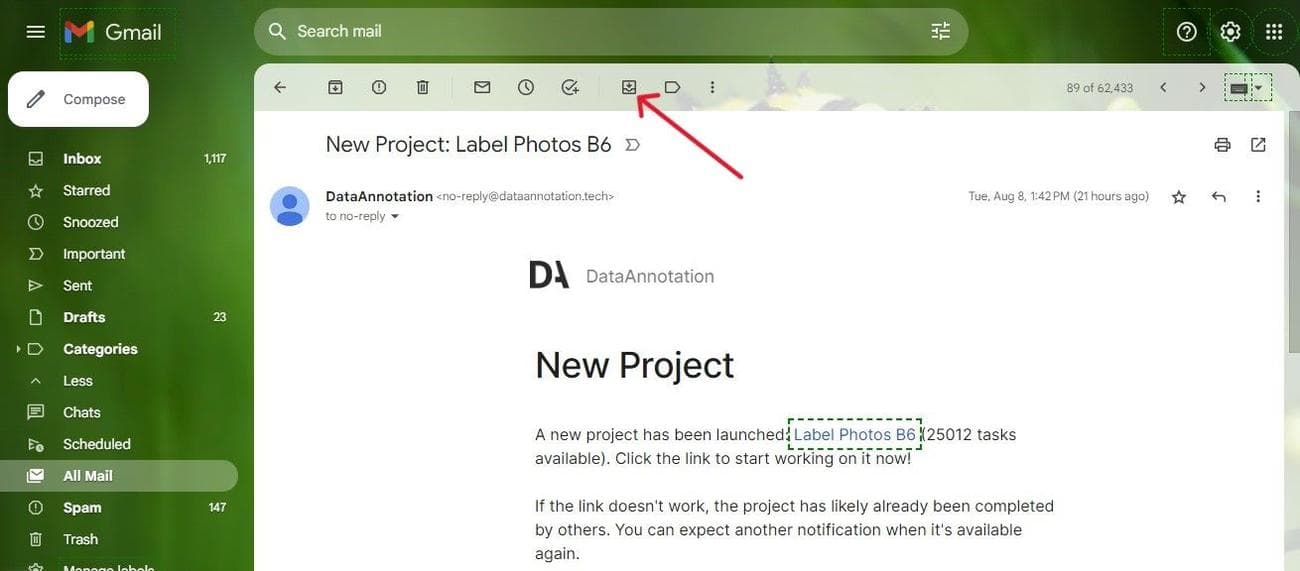Expand the Categories label group
This screenshot has width=1300, height=571.
(18, 349)
